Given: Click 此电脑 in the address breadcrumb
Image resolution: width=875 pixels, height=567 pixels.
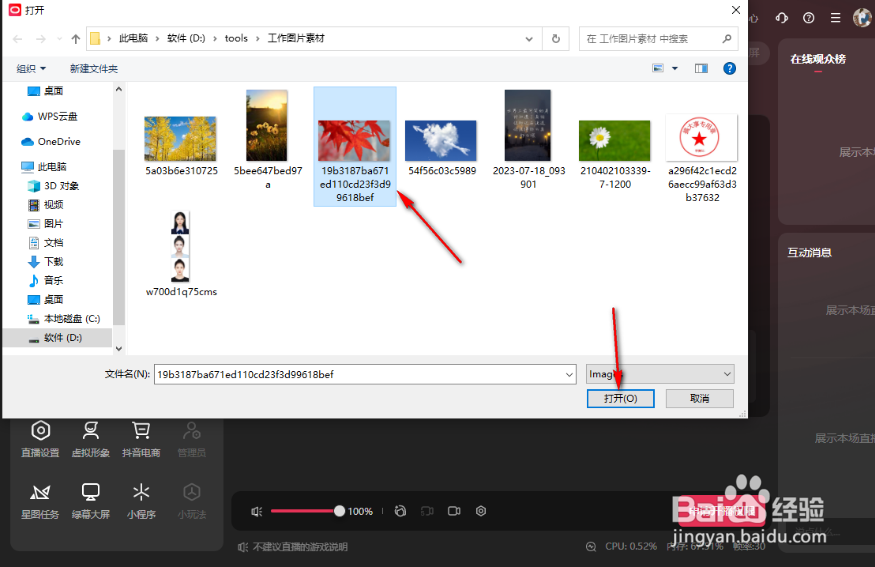Looking at the screenshot, I should tap(133, 38).
